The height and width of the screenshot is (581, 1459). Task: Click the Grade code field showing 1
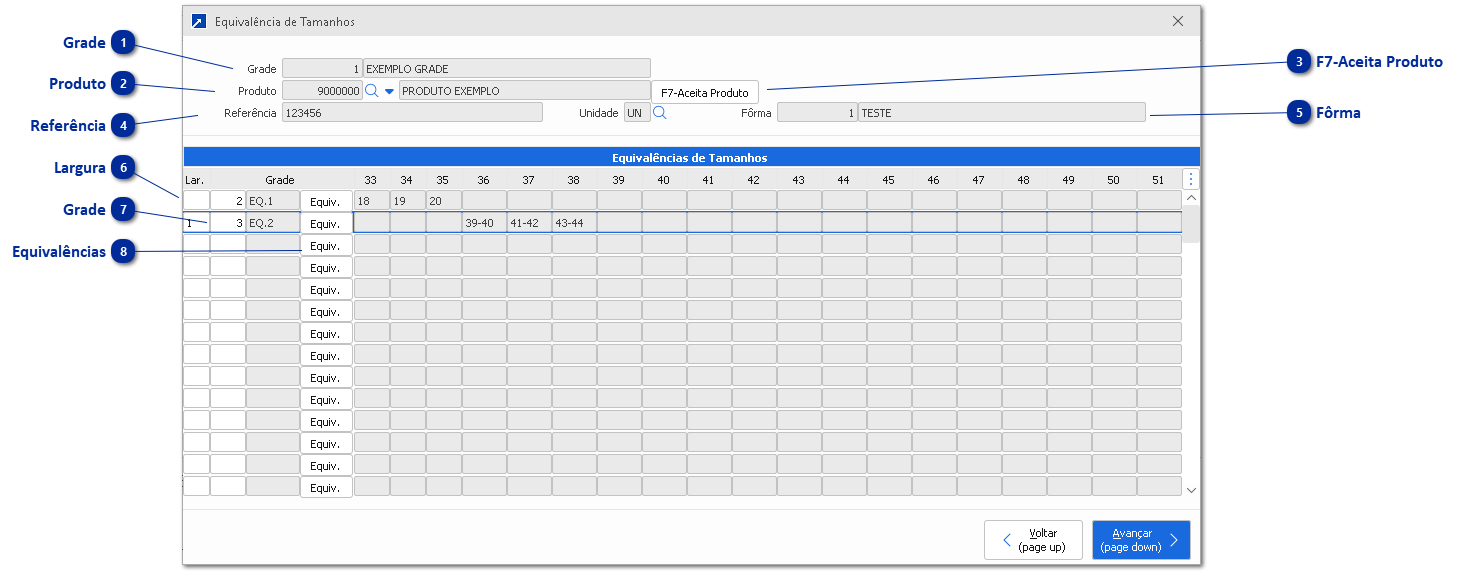point(322,69)
